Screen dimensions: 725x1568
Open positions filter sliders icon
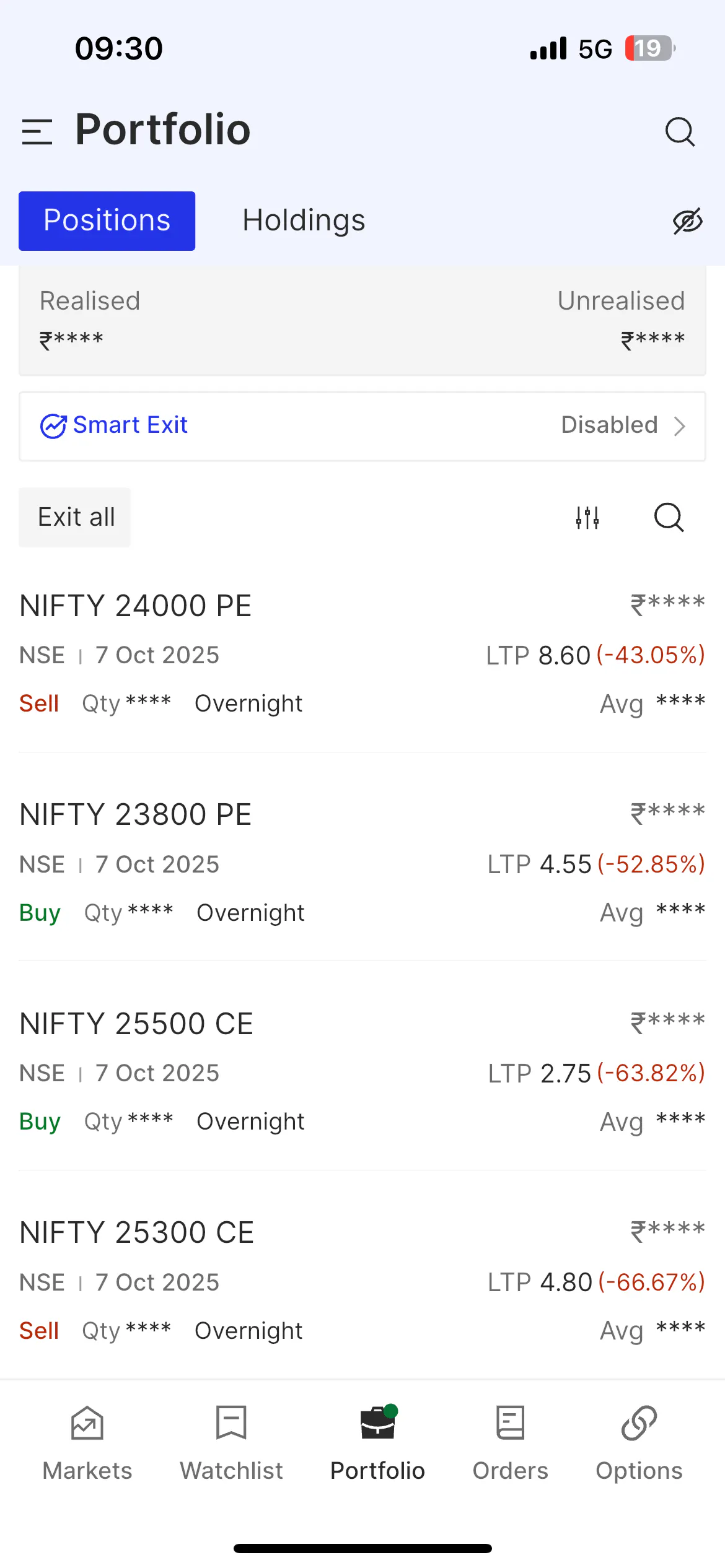(x=587, y=517)
